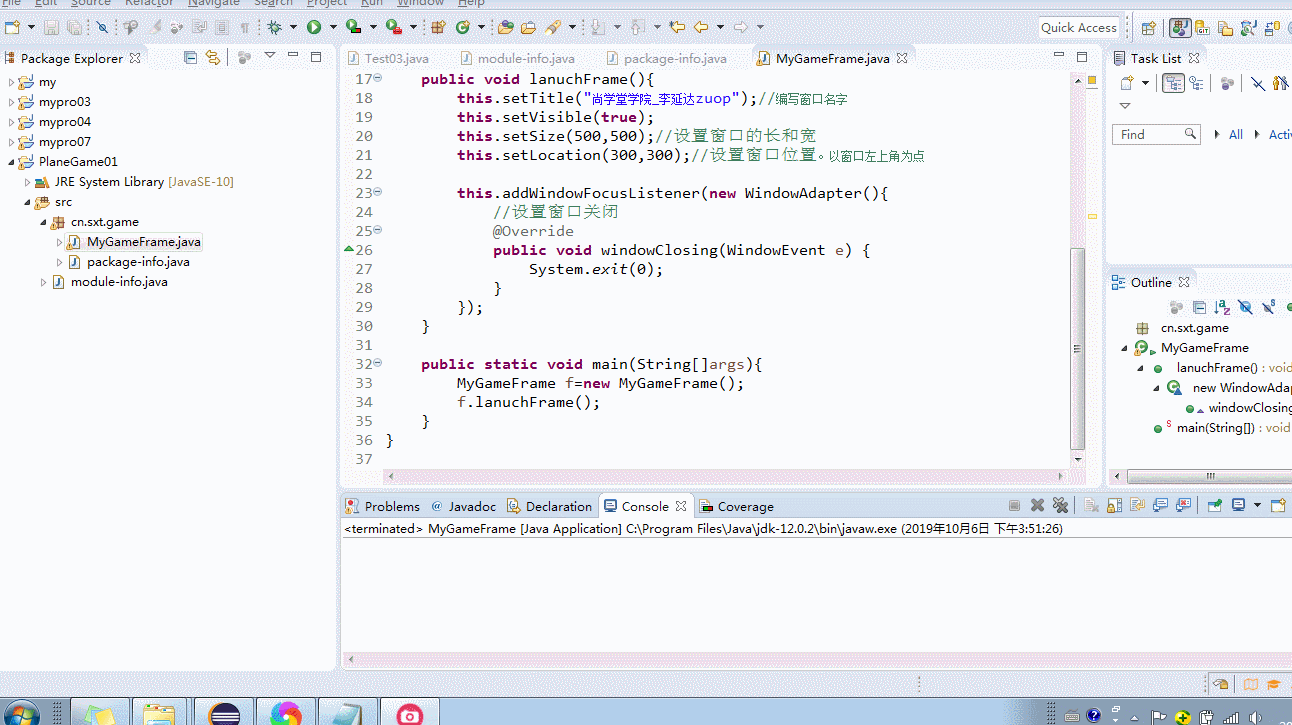
Task: Click the Eclipse icon on taskbar
Action: [225, 714]
